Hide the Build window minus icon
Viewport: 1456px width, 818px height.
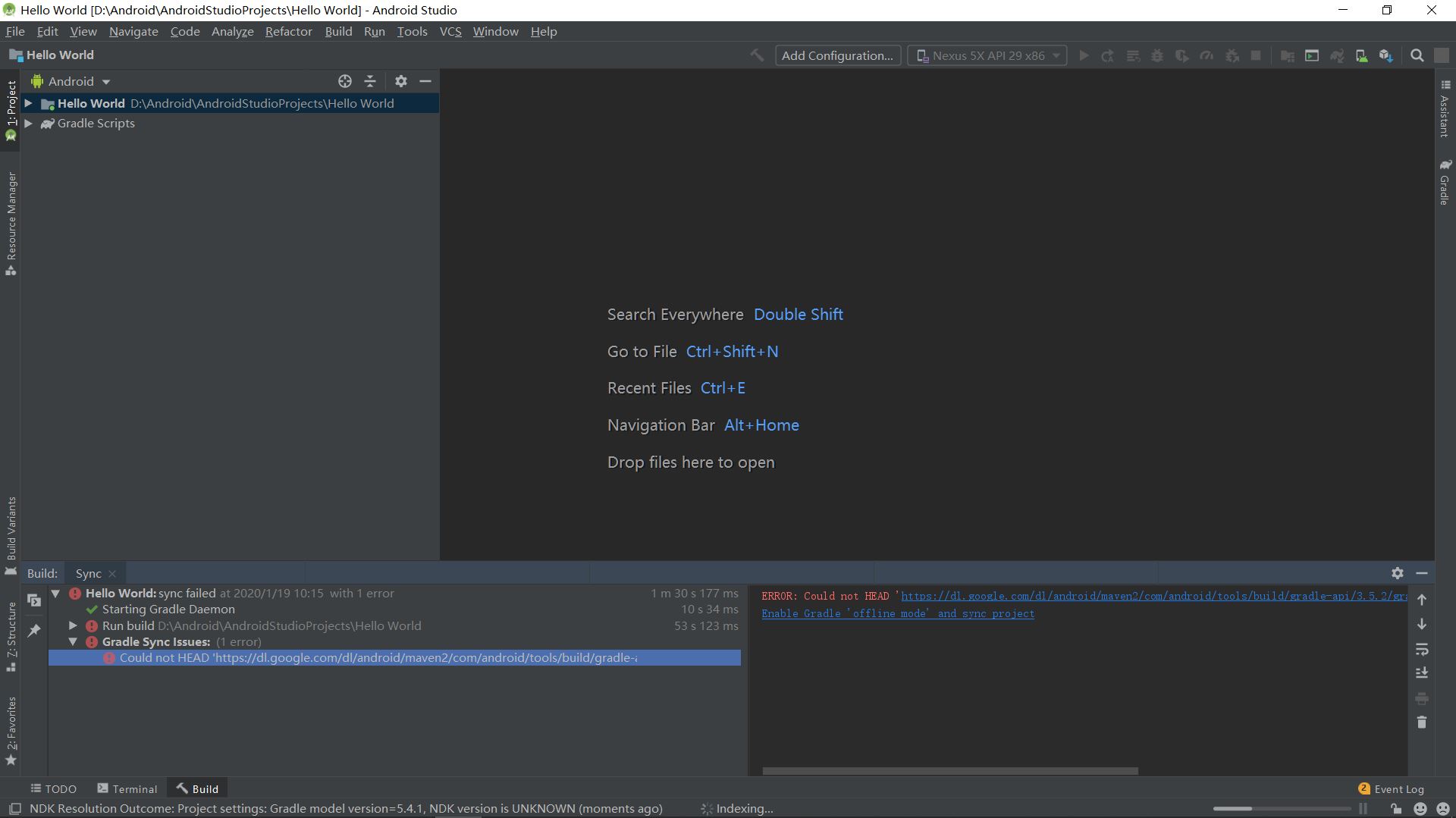(x=1422, y=573)
